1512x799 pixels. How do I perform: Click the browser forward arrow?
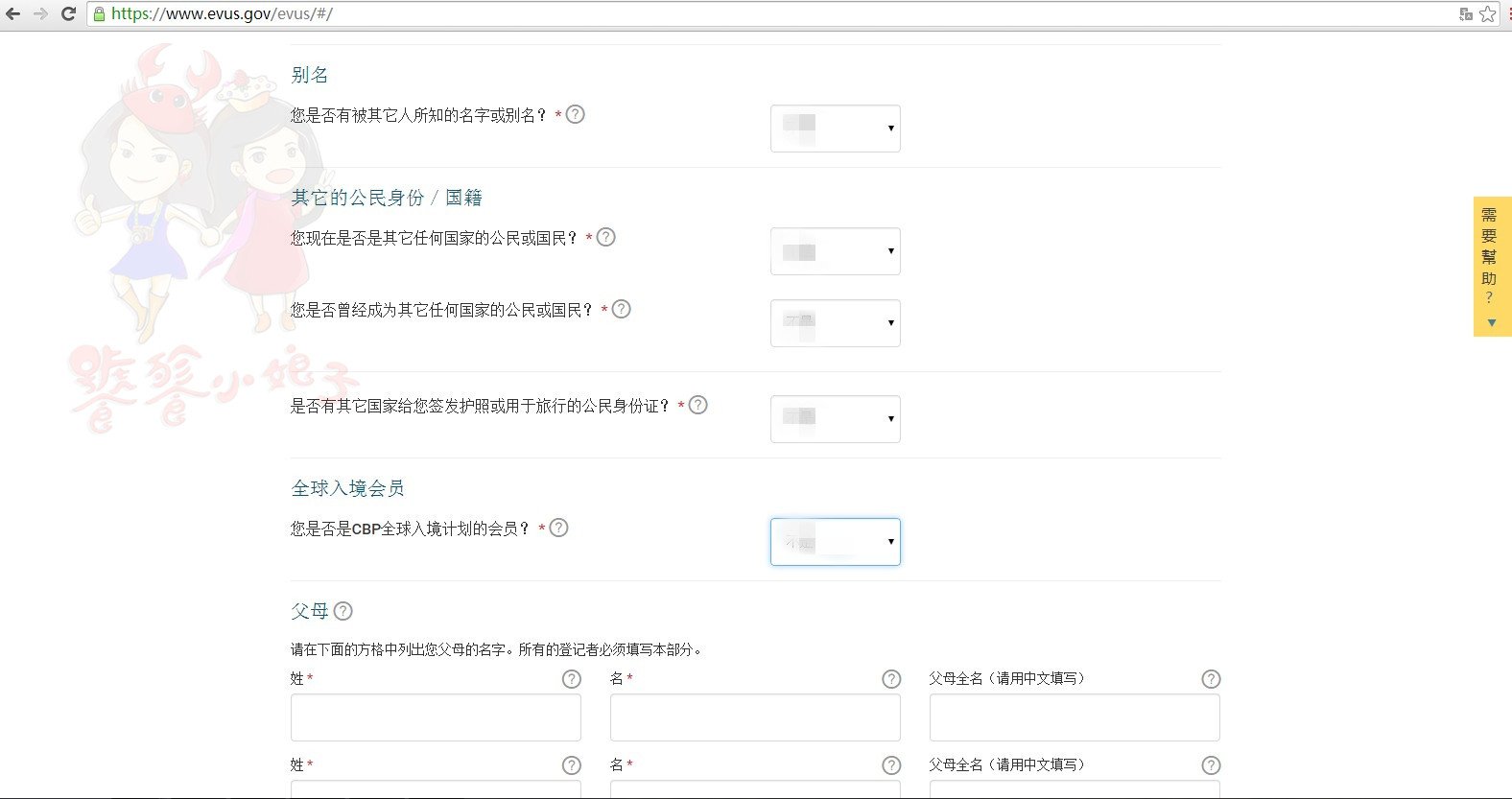pos(40,13)
